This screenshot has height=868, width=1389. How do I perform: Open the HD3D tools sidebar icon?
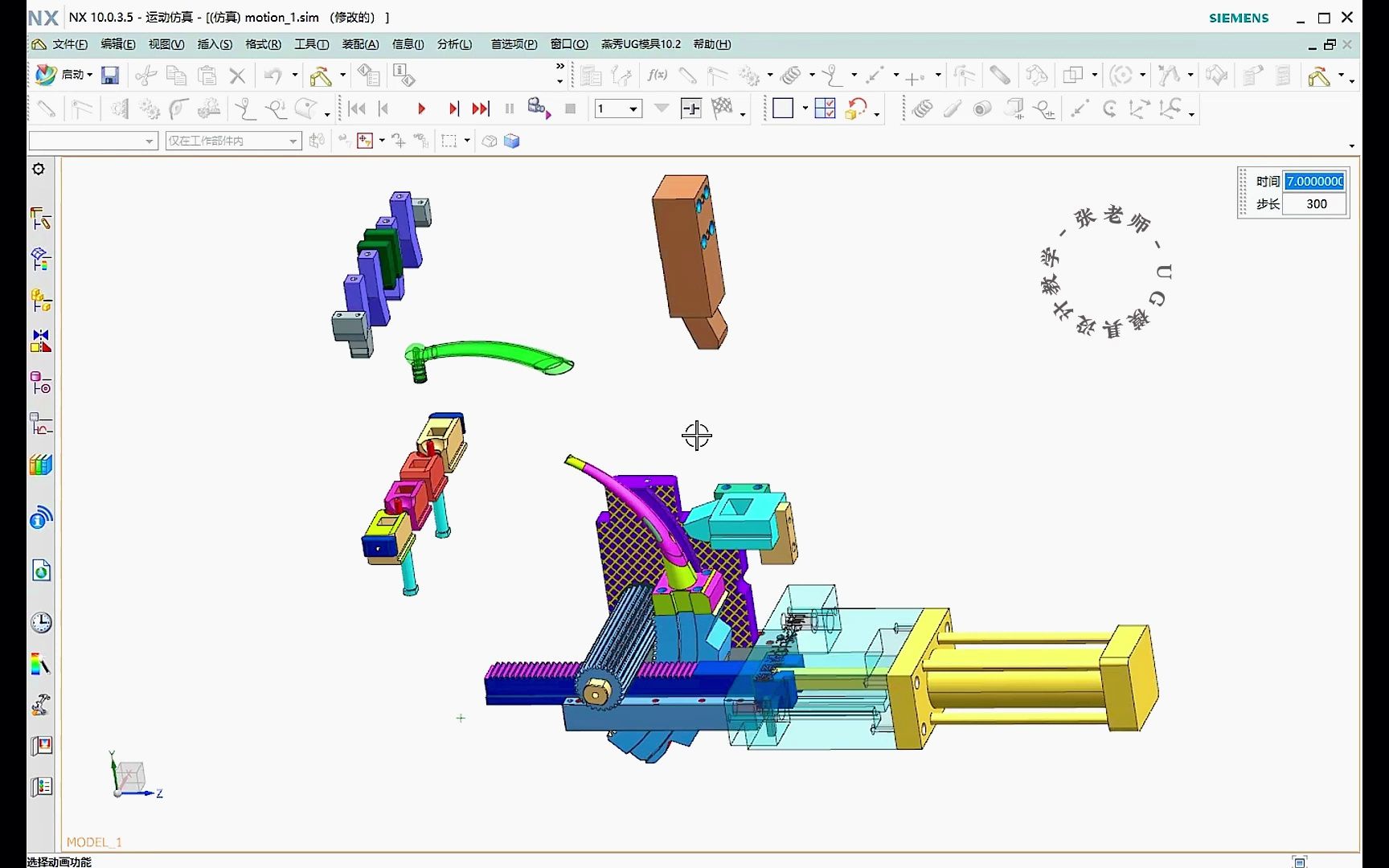click(x=41, y=518)
